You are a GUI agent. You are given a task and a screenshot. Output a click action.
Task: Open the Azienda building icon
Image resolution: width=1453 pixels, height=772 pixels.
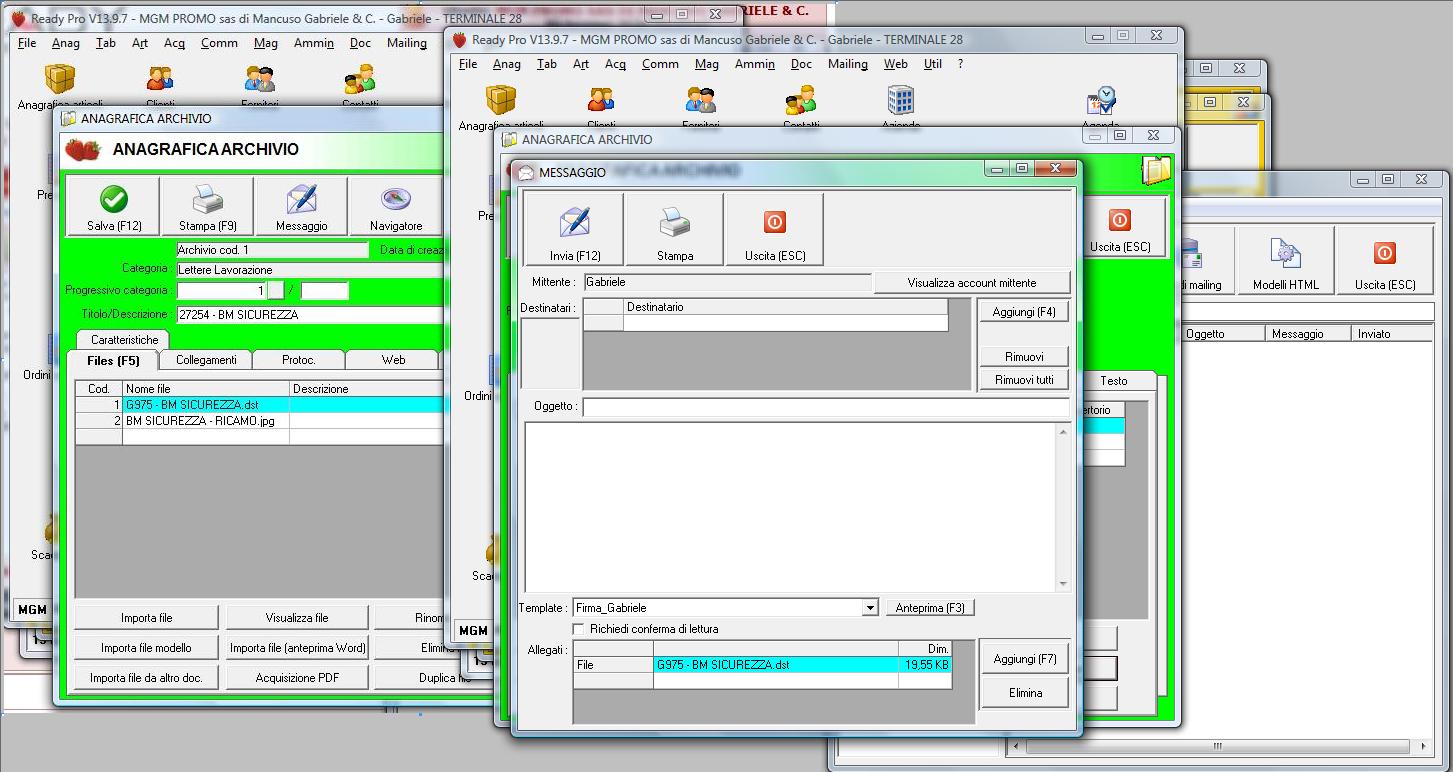click(901, 100)
